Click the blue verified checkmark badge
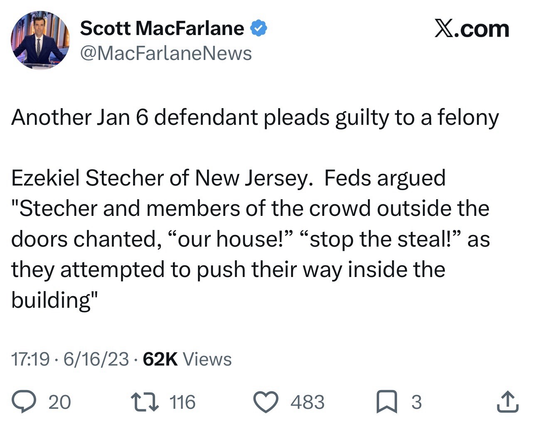The image size is (533, 433). 259,28
